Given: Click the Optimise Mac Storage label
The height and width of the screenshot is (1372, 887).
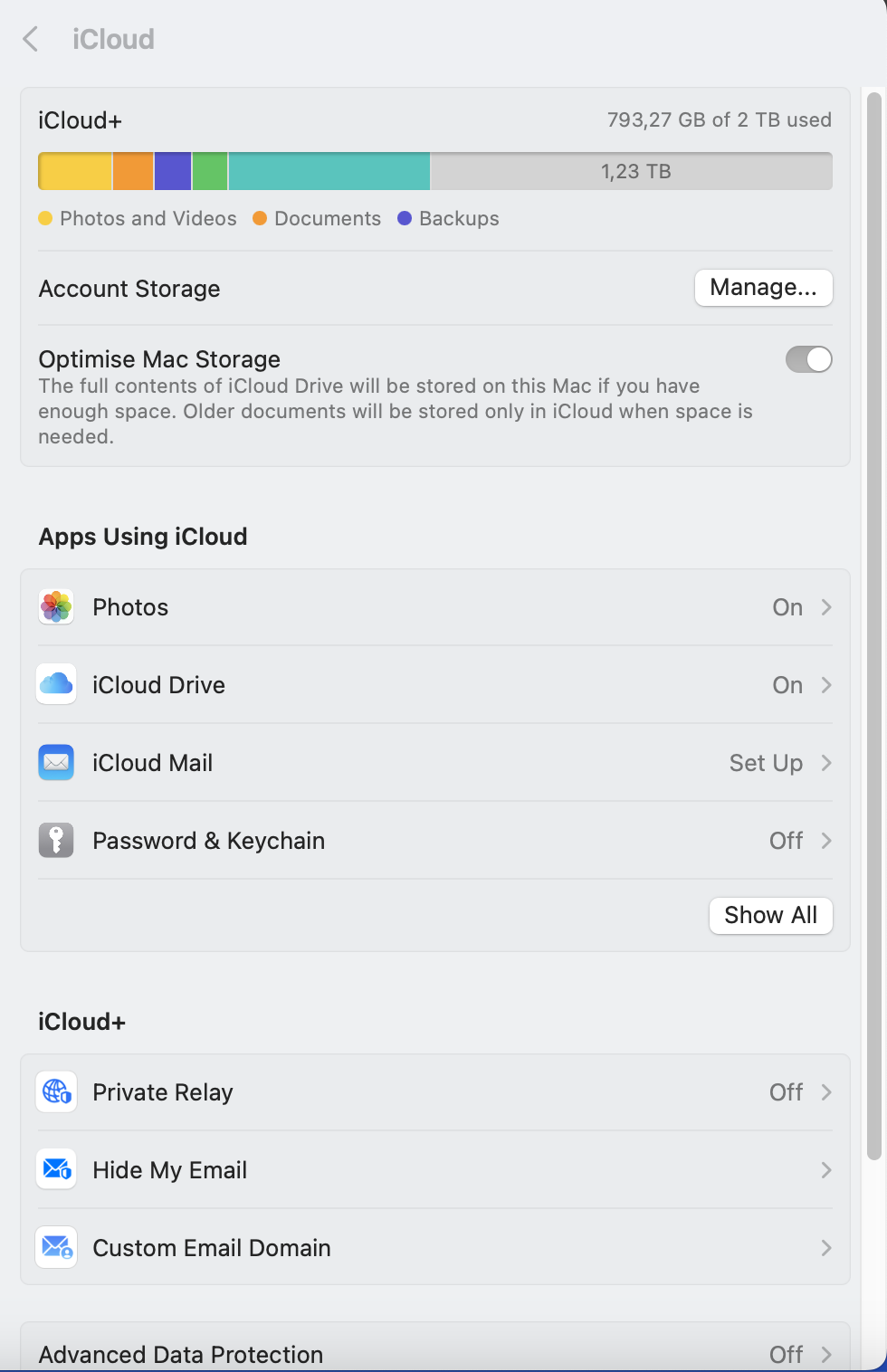Looking at the screenshot, I should [159, 359].
